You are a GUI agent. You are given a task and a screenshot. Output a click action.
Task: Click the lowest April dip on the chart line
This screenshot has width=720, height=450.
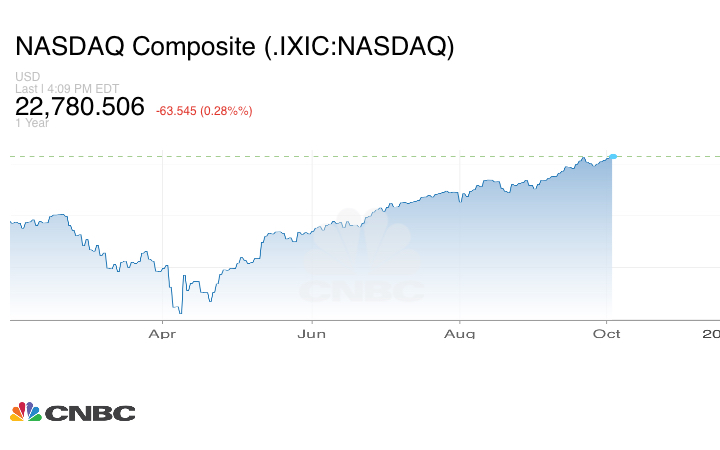[x=181, y=312]
